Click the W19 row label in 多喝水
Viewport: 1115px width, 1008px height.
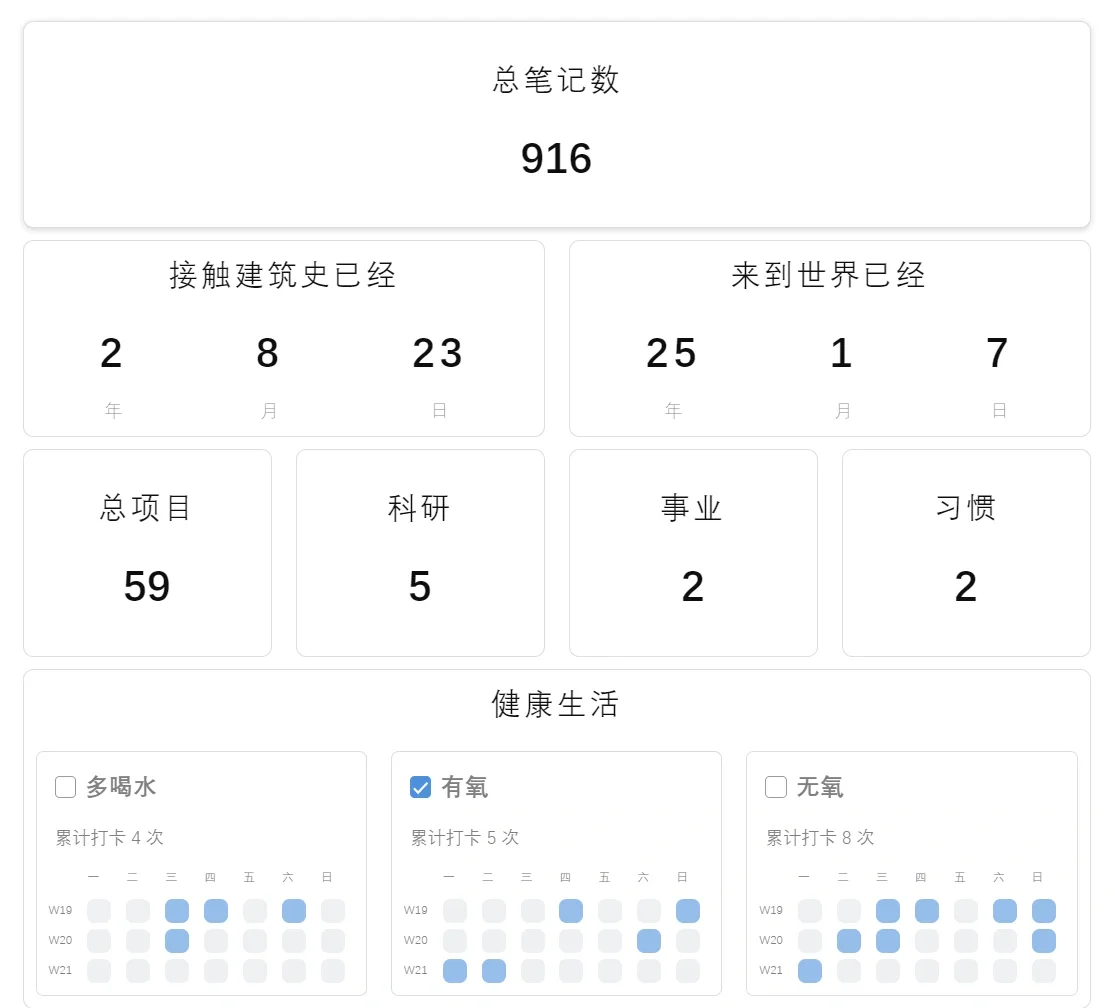click(x=60, y=910)
